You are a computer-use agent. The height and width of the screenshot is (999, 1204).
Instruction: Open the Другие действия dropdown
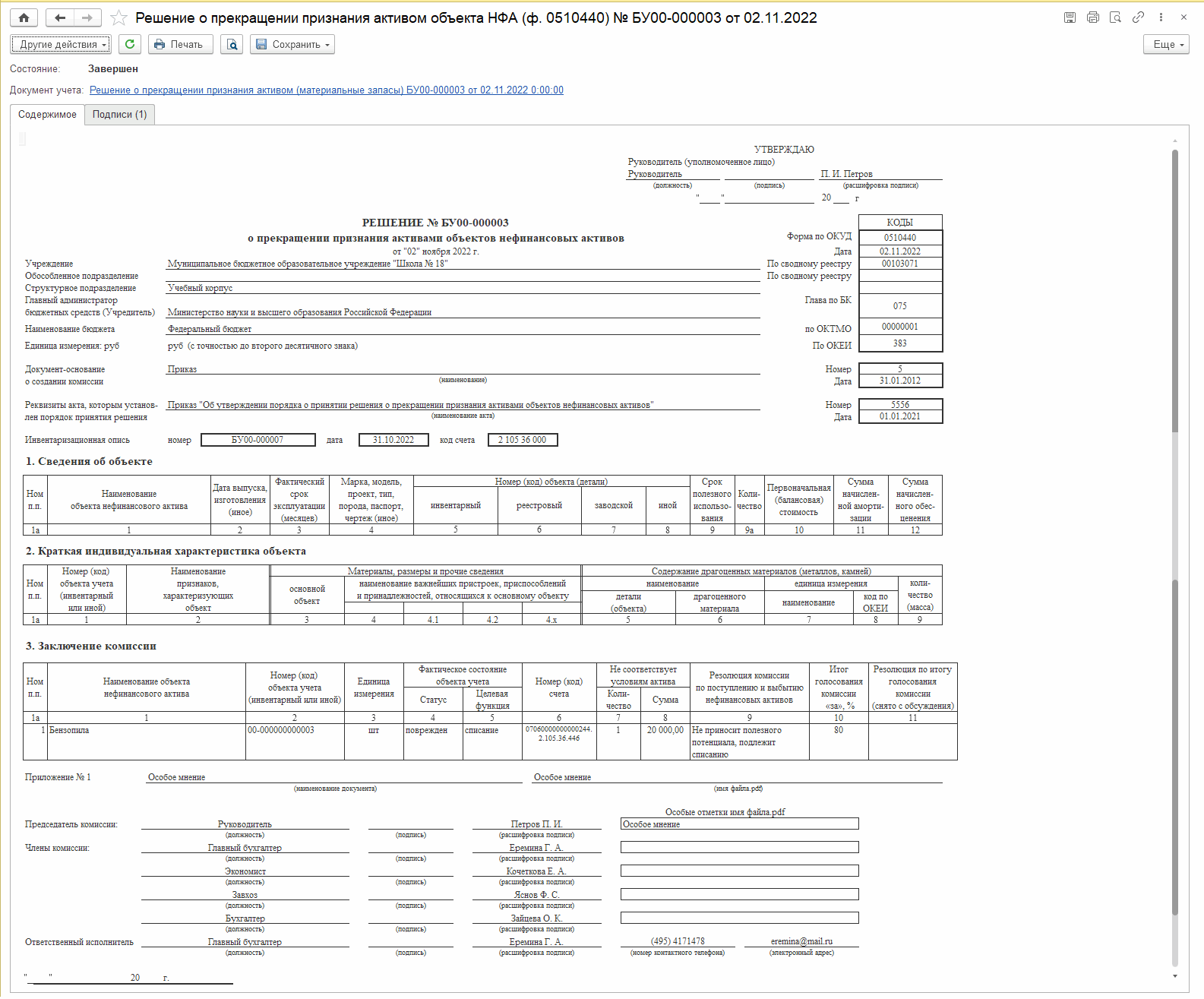(x=61, y=44)
